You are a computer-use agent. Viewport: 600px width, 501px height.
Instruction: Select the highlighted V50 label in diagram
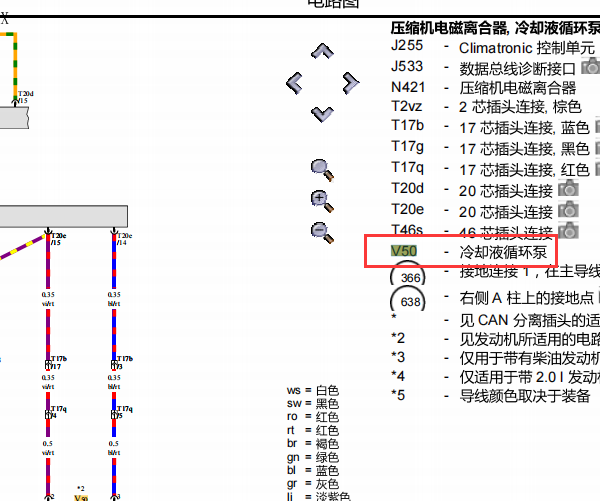tap(81, 498)
